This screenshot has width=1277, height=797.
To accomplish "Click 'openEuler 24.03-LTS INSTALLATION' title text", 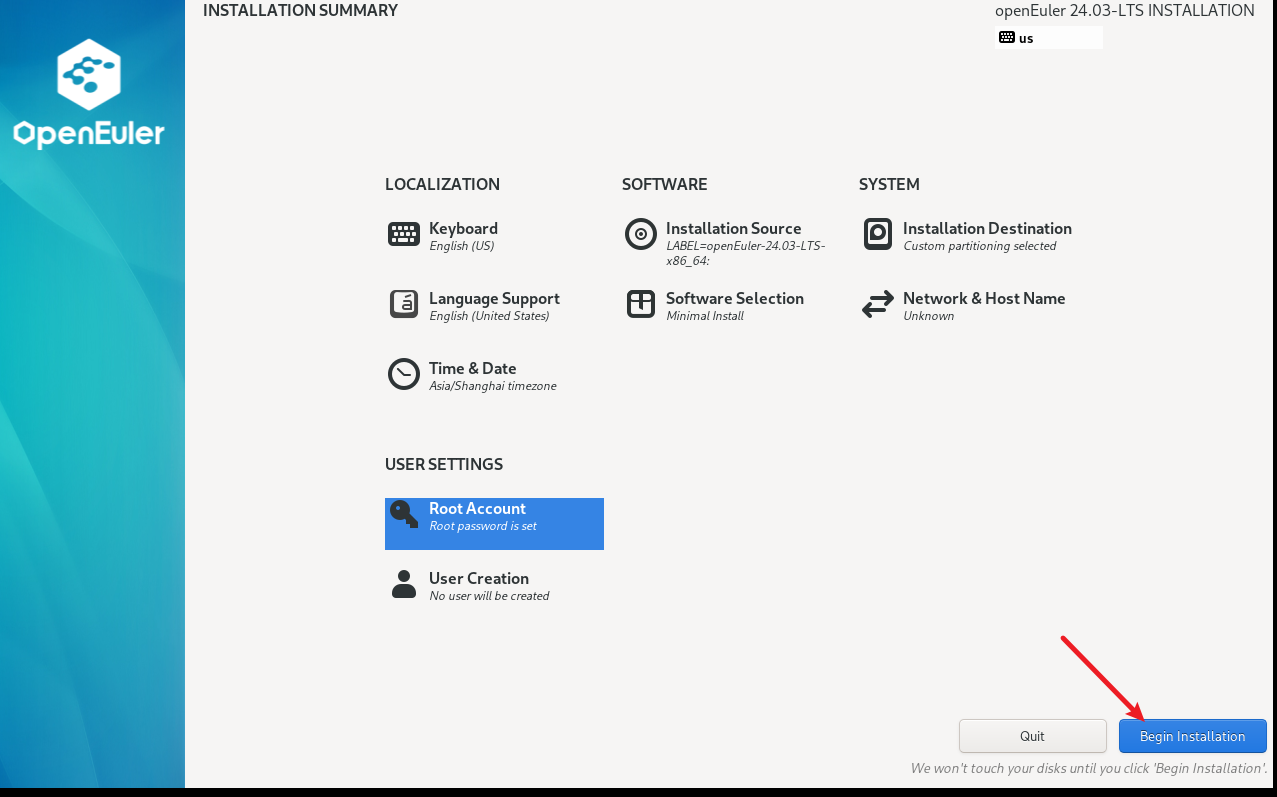I will [x=1125, y=11].
